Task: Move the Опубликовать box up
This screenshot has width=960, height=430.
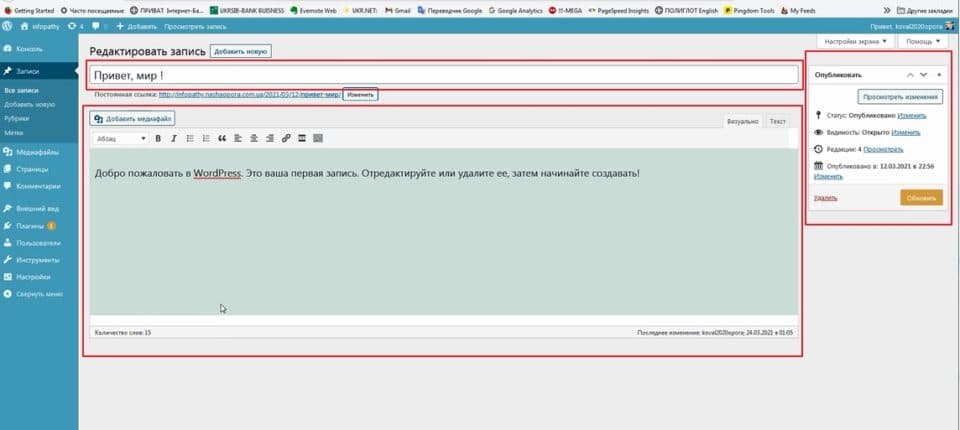Action: [910, 75]
